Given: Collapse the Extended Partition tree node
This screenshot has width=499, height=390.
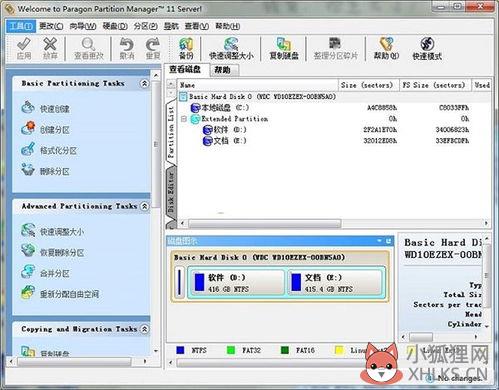Looking at the screenshot, I should [184, 119].
